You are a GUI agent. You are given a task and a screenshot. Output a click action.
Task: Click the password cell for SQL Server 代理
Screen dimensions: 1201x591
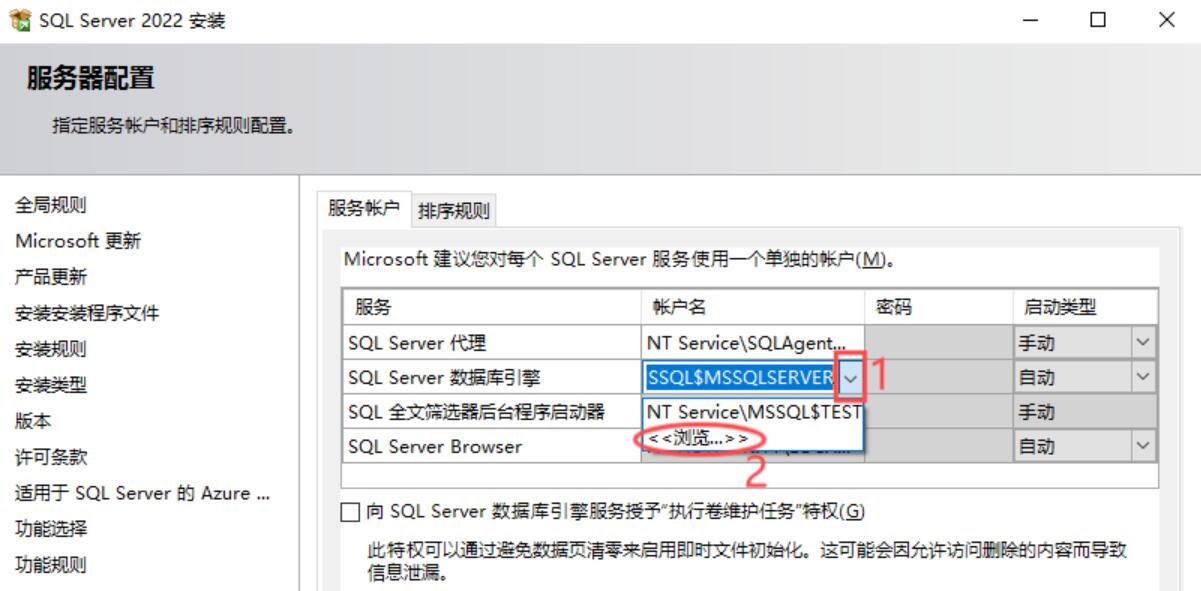pos(938,343)
